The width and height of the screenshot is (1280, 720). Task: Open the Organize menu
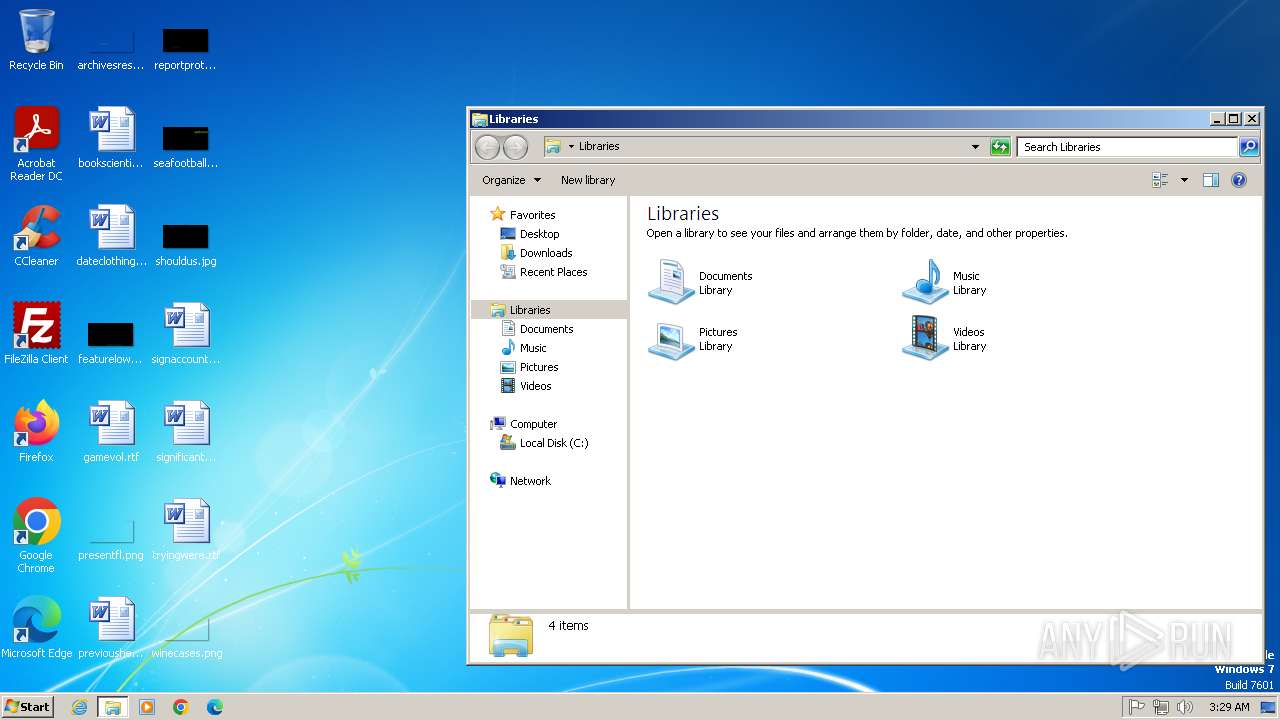coord(511,180)
